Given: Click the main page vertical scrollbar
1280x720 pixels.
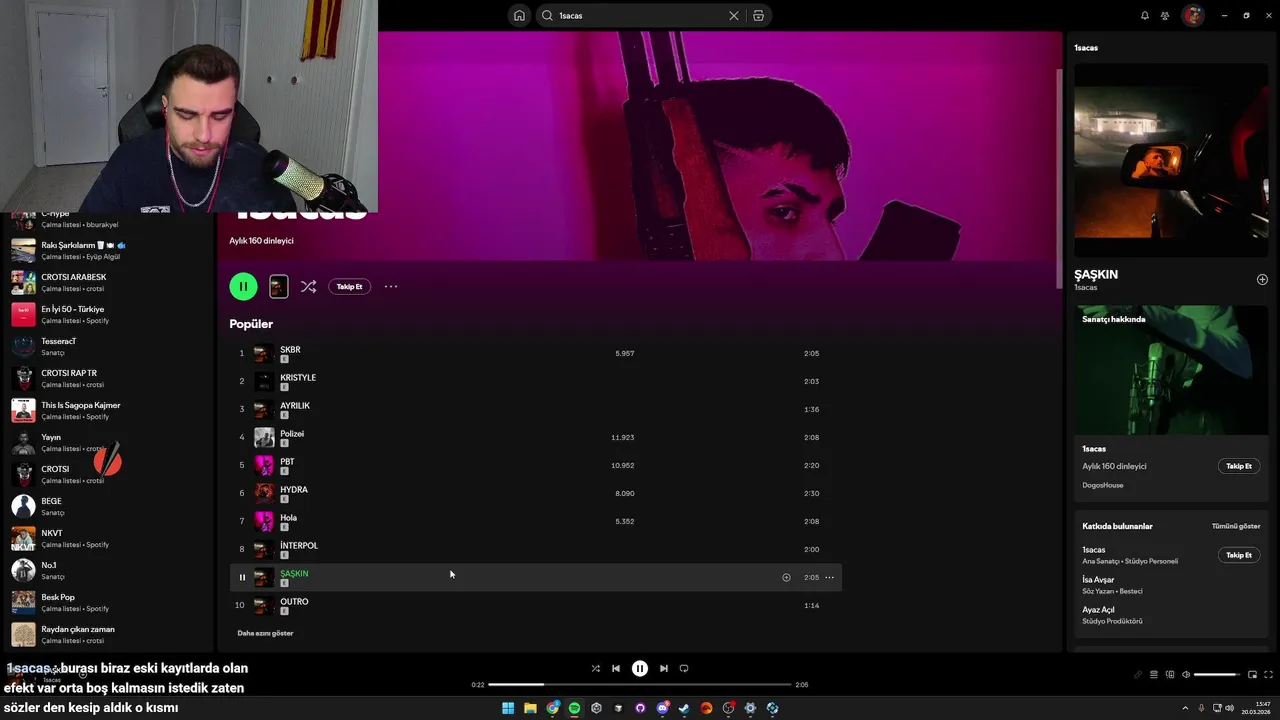Looking at the screenshot, I should (1059, 180).
